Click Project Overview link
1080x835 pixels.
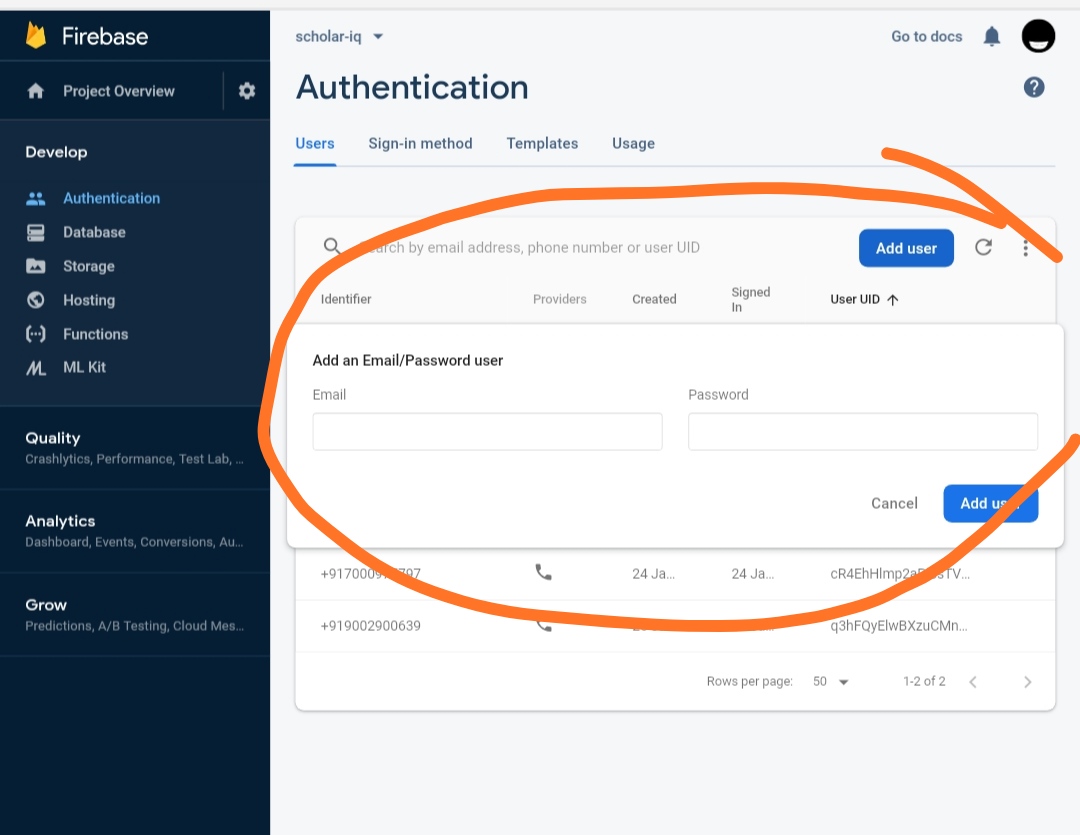(118, 91)
